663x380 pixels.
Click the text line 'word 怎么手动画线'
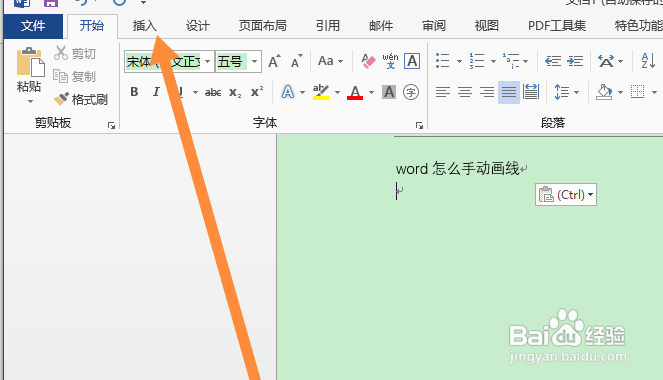(x=458, y=169)
